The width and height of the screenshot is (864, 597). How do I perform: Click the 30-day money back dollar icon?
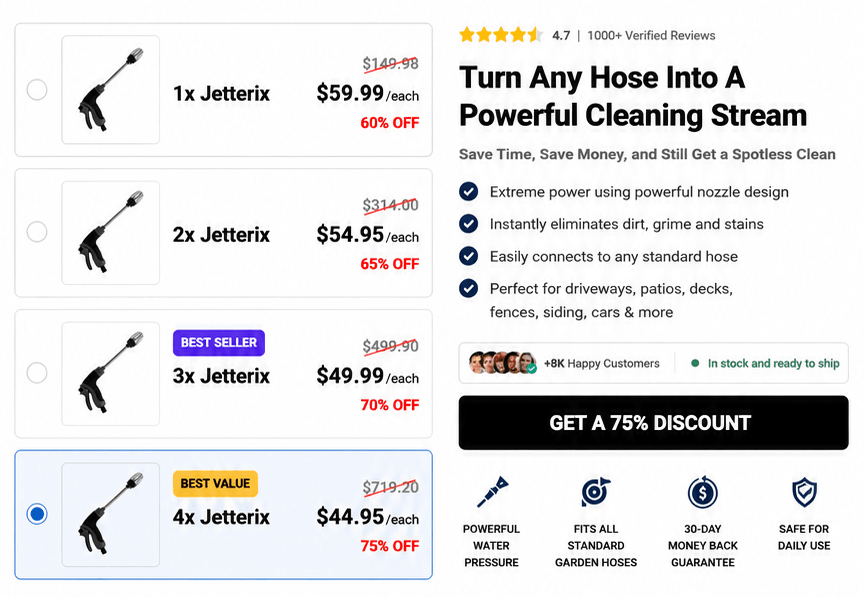(703, 492)
